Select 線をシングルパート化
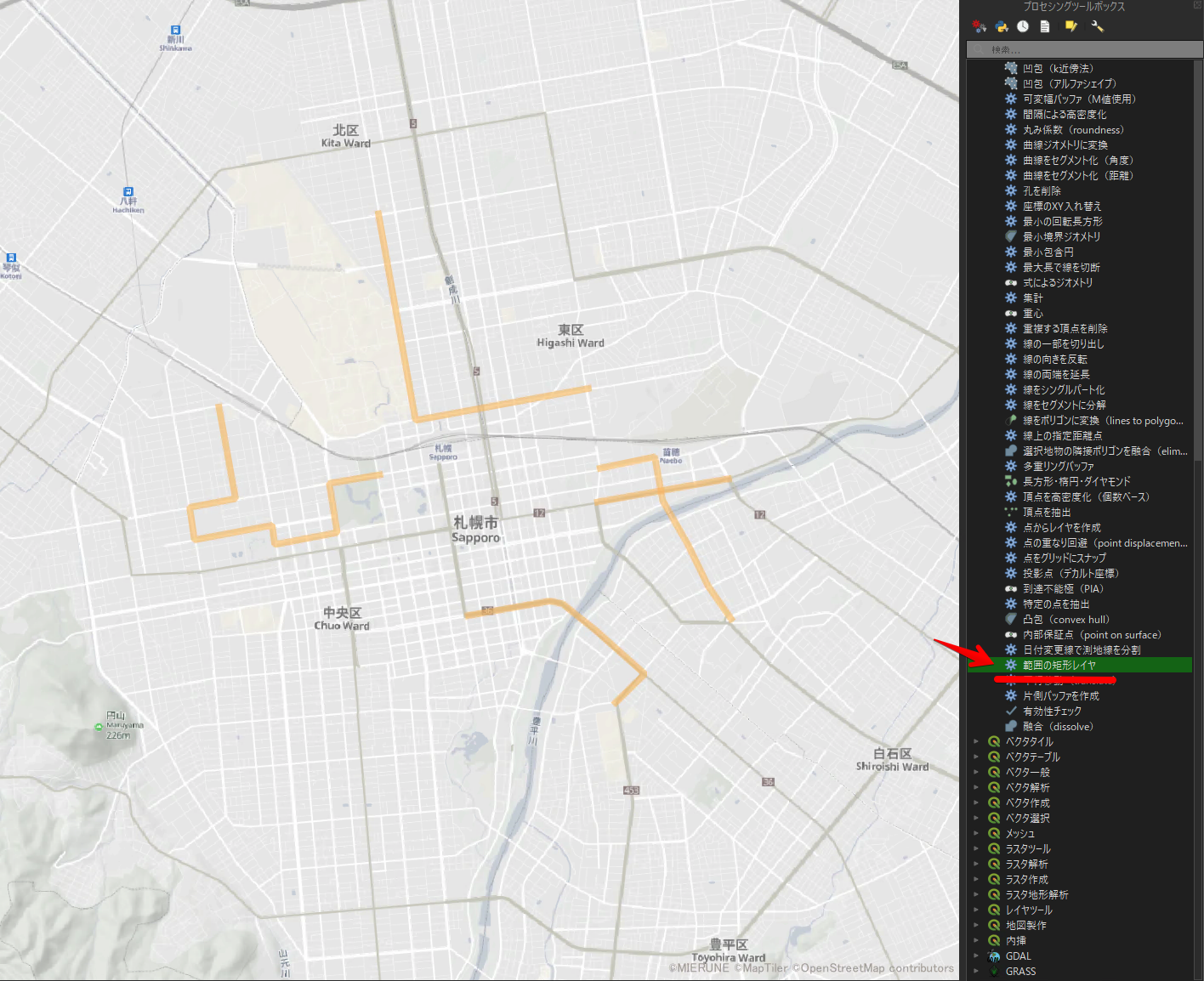The image size is (1204, 981). (x=1064, y=389)
